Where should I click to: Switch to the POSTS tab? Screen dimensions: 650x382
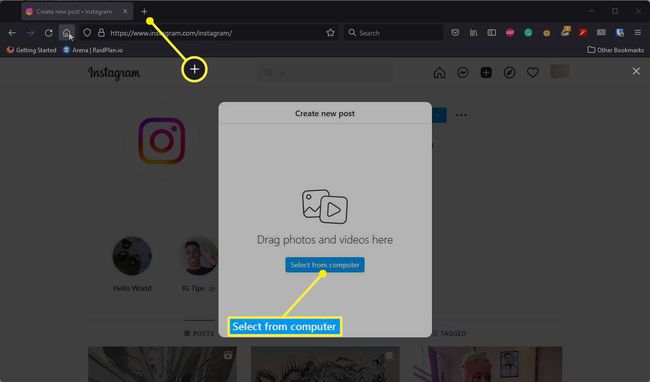[x=199, y=333]
